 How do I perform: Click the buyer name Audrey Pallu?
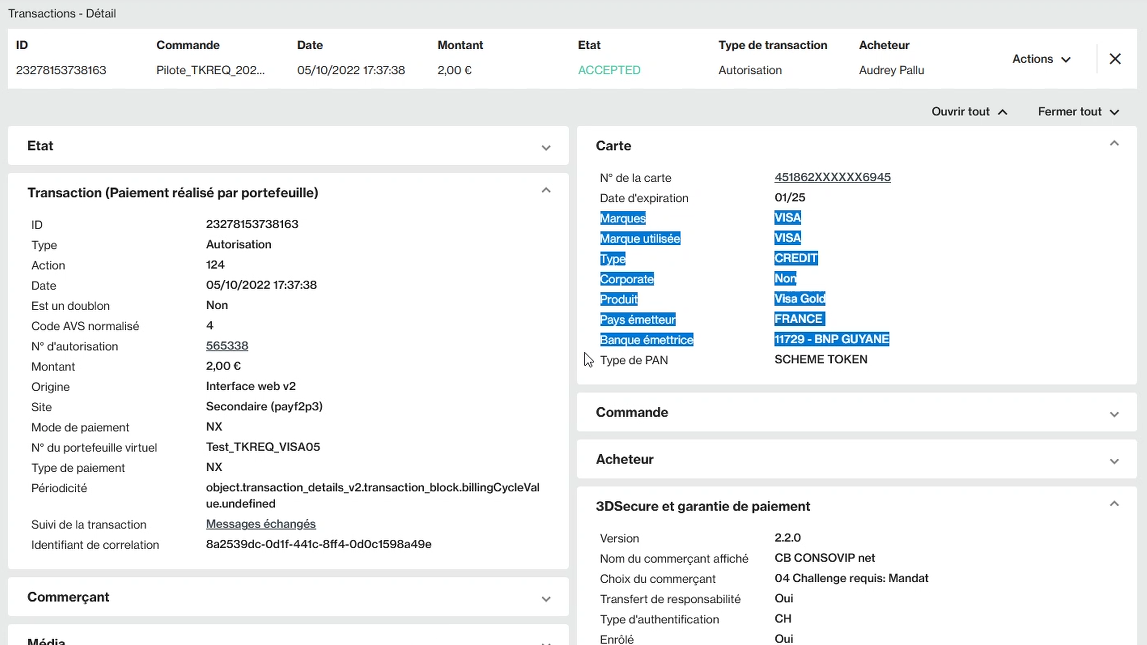[x=891, y=70]
